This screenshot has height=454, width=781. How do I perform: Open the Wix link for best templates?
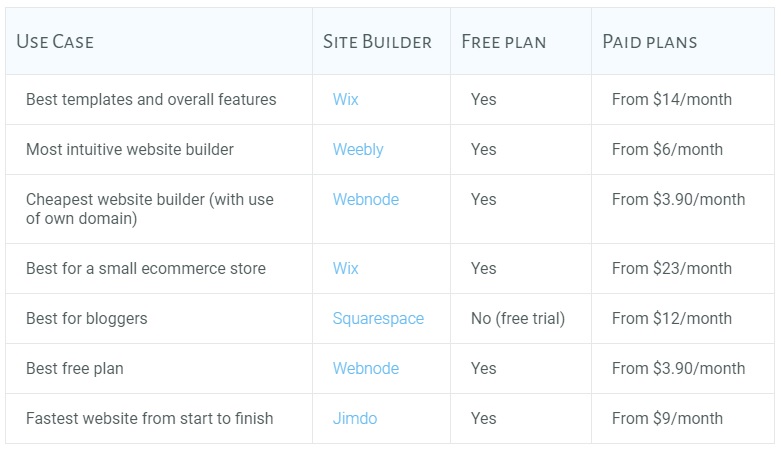coord(345,99)
